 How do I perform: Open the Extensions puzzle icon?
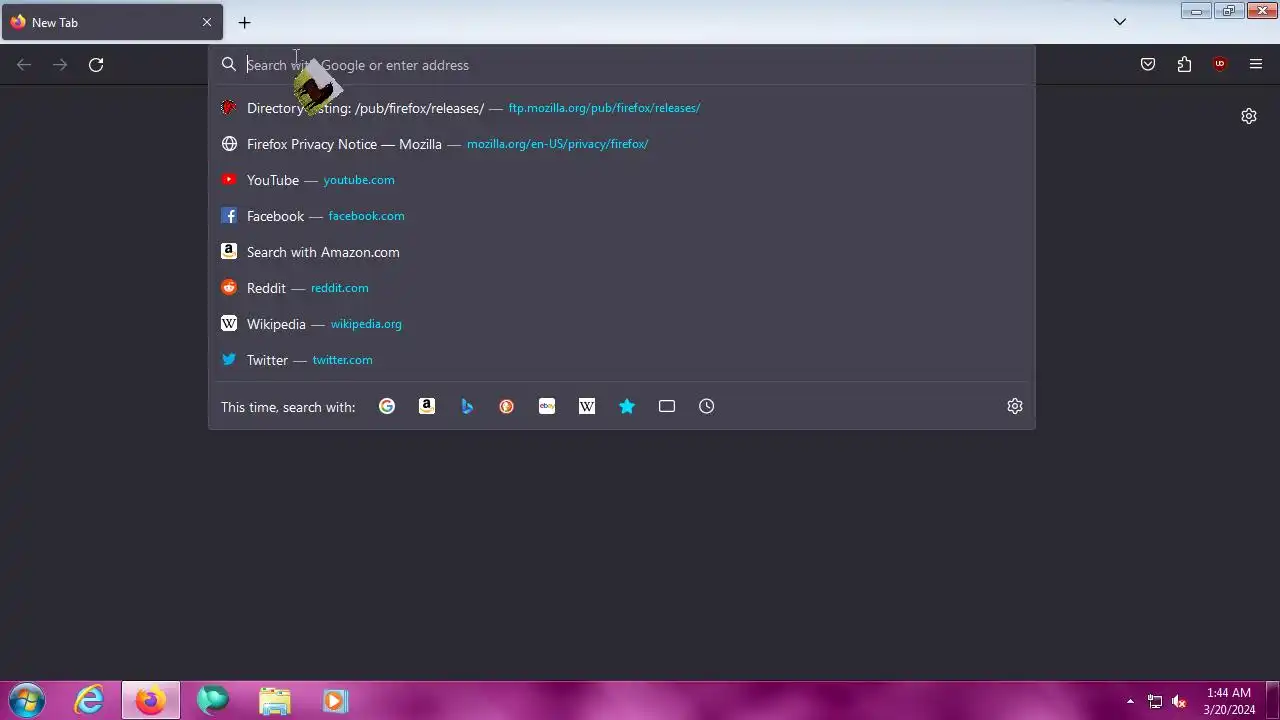coord(1184,65)
